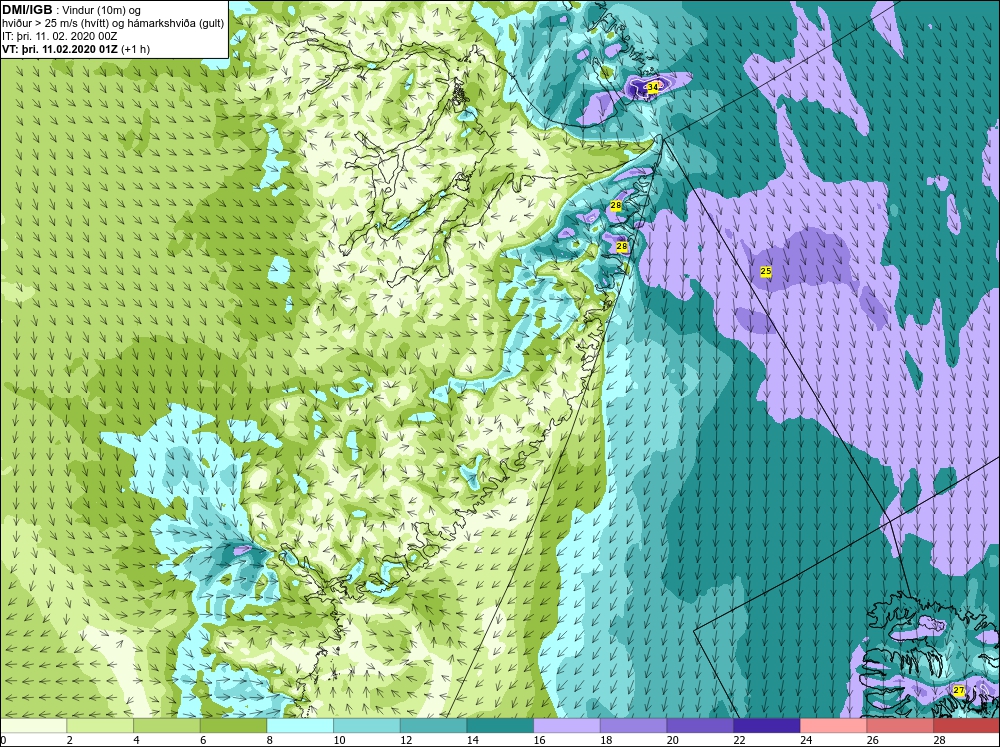Click the 0–2 m/s pale yellow legend swatch
Screen dimensions: 1000x747
pos(33,726)
